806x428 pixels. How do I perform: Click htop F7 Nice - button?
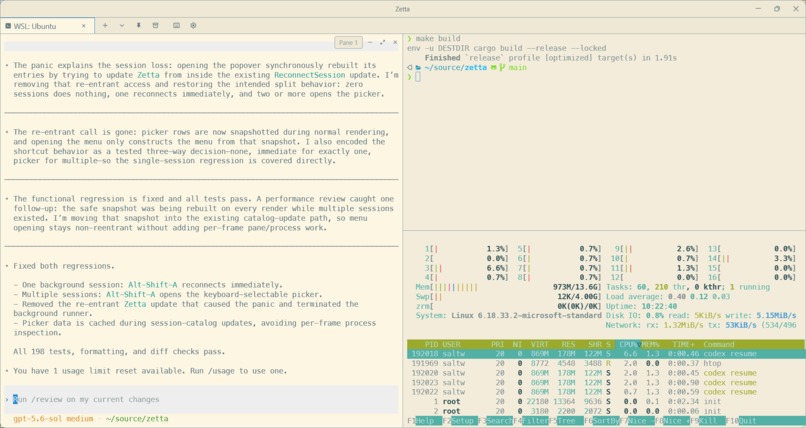point(637,421)
